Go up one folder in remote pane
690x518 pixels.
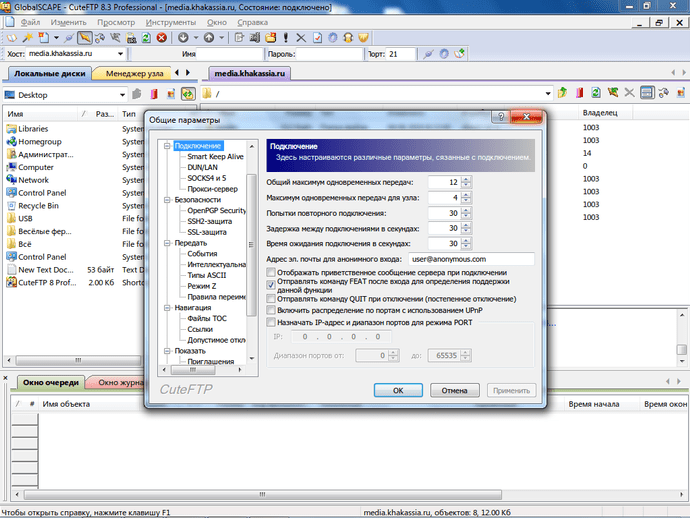(x=562, y=92)
